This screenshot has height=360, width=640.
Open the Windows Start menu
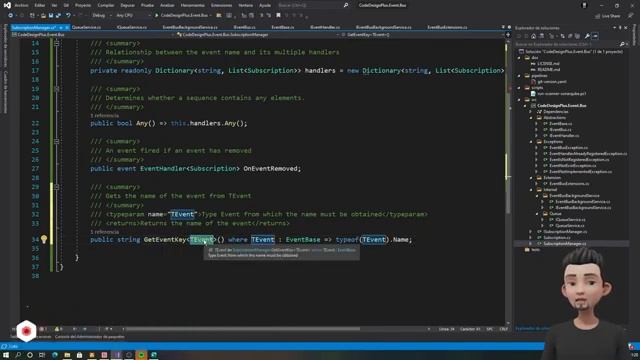pyautogui.click(x=6, y=355)
